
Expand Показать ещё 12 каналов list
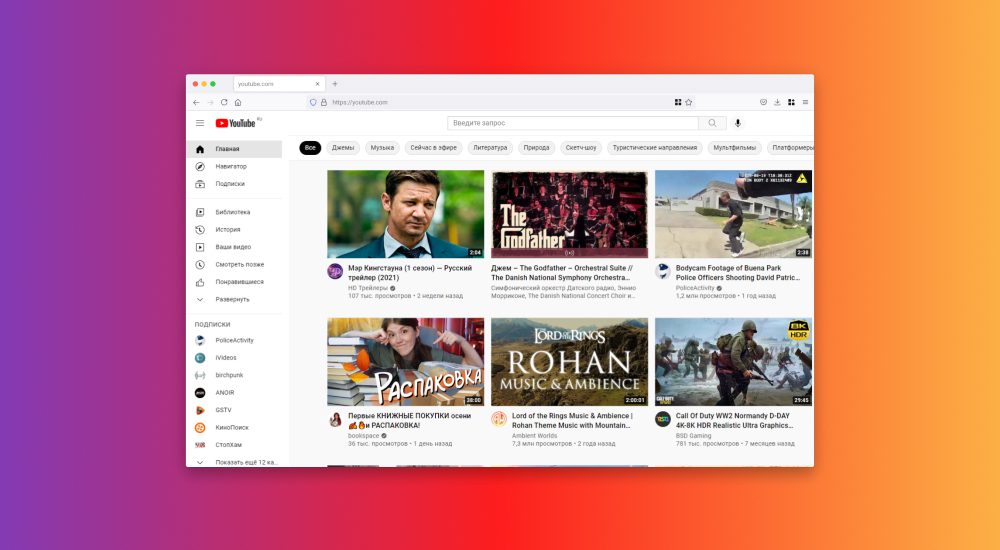245,462
